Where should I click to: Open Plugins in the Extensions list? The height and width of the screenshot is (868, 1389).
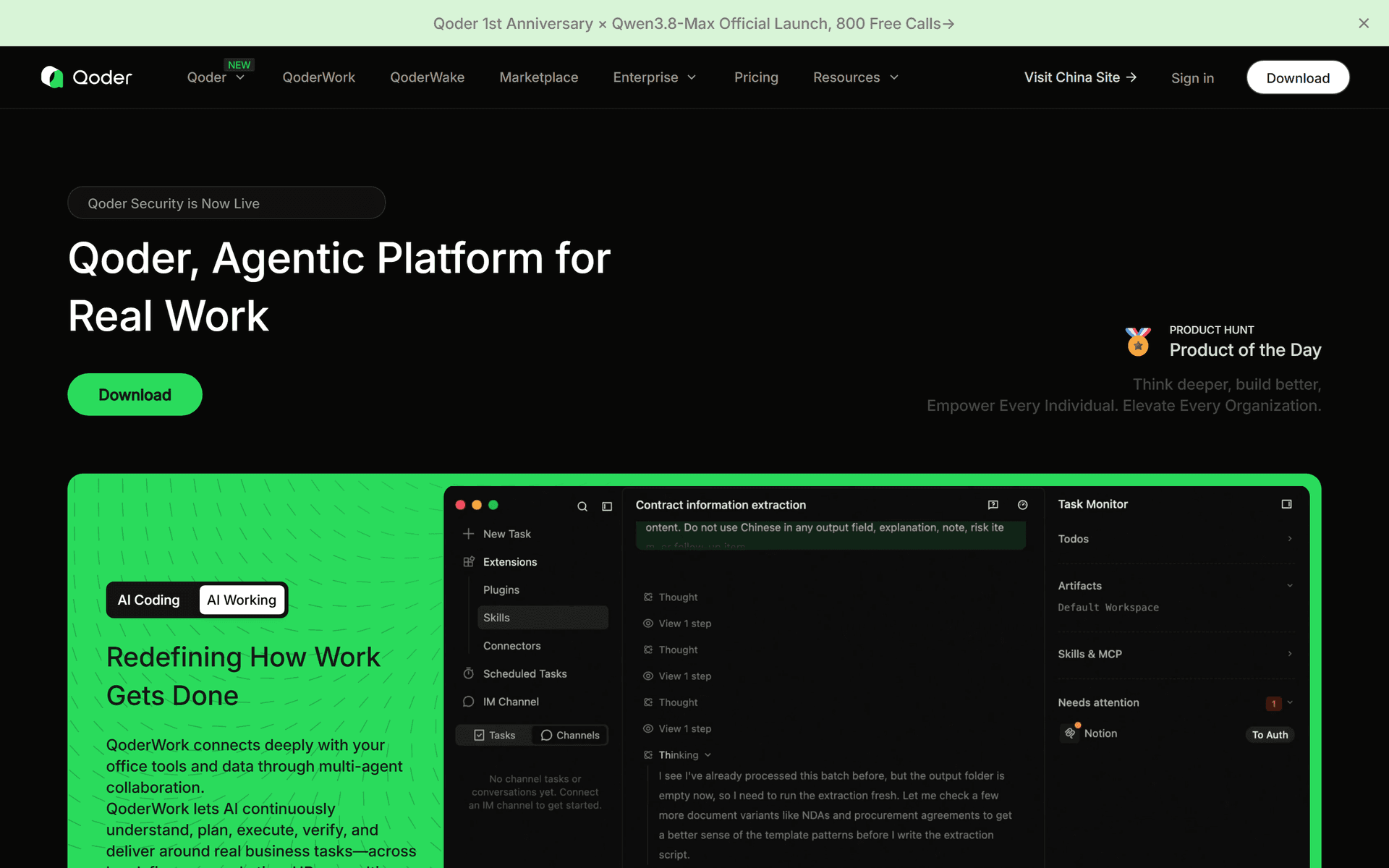(x=501, y=590)
